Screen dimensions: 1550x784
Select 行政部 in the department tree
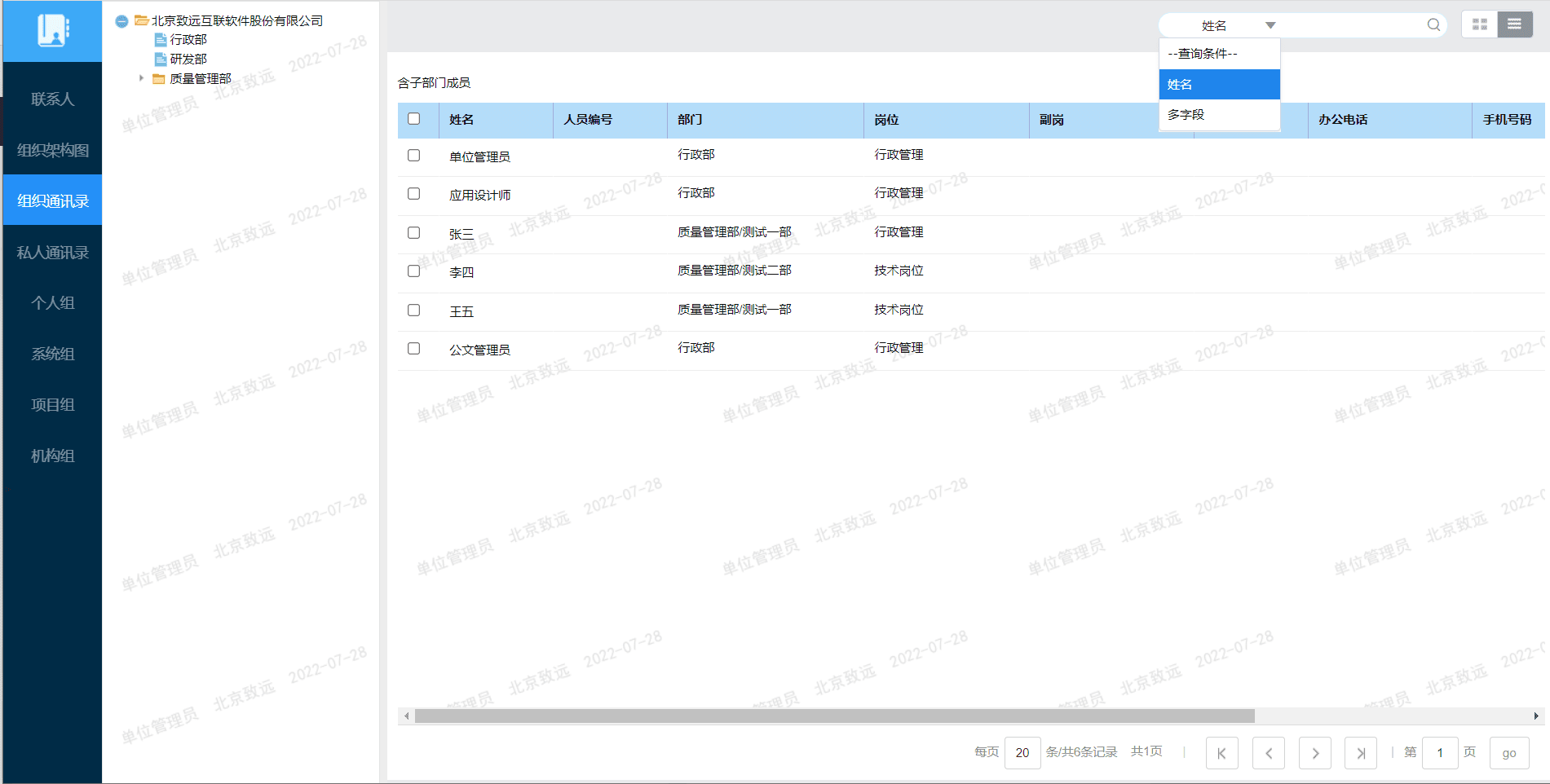click(188, 40)
